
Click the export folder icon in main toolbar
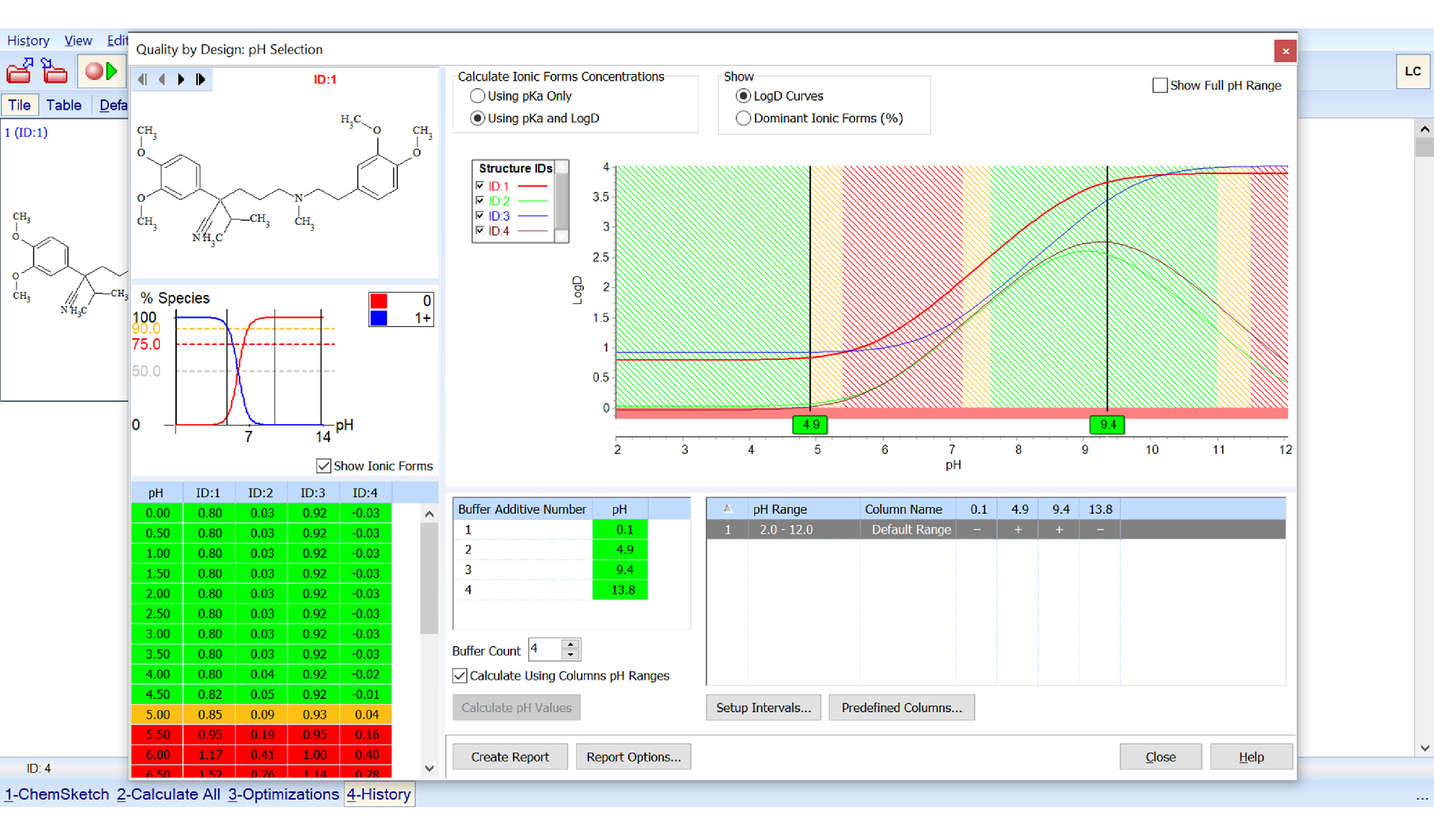[x=19, y=71]
